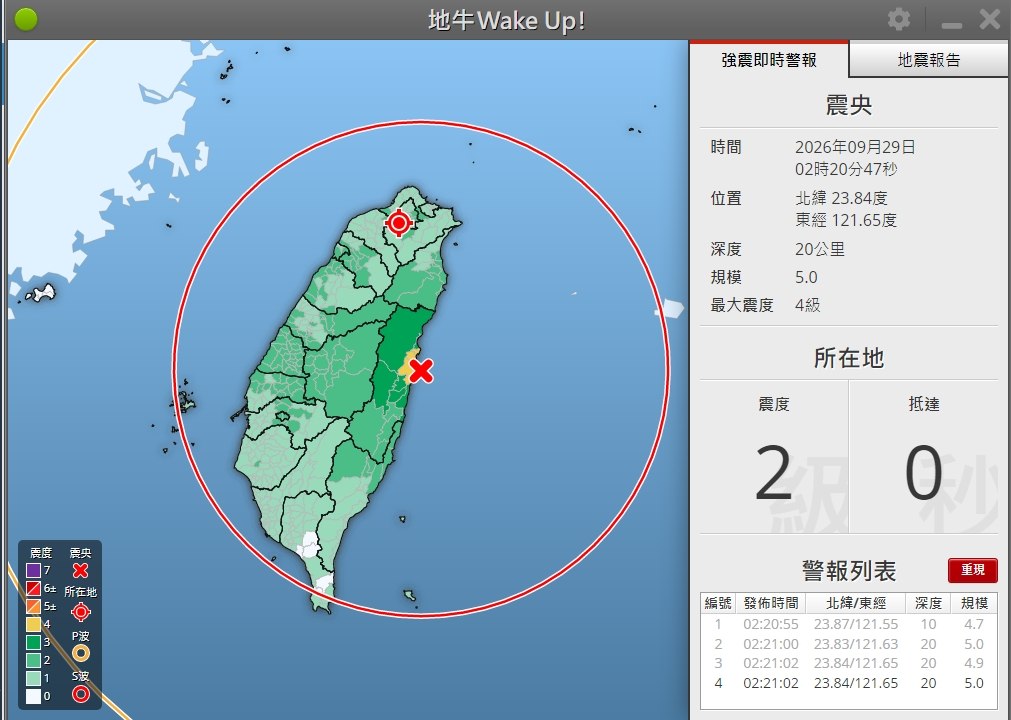Click the red X epicenter marker on map
This screenshot has width=1011, height=720.
[x=421, y=371]
